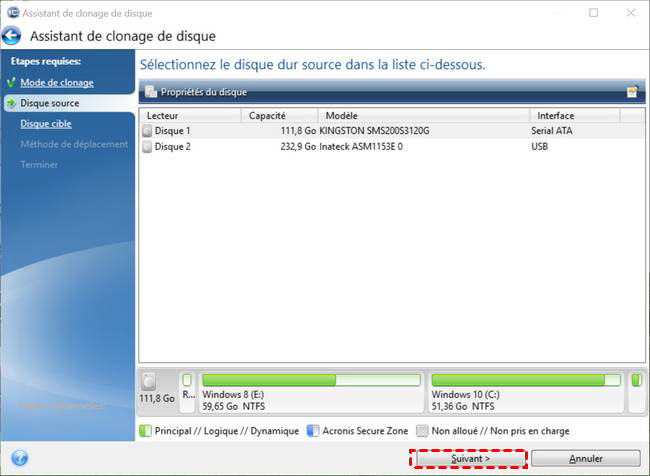Click the 59,65 Go NTFS label
650x476 pixels.
233,406
